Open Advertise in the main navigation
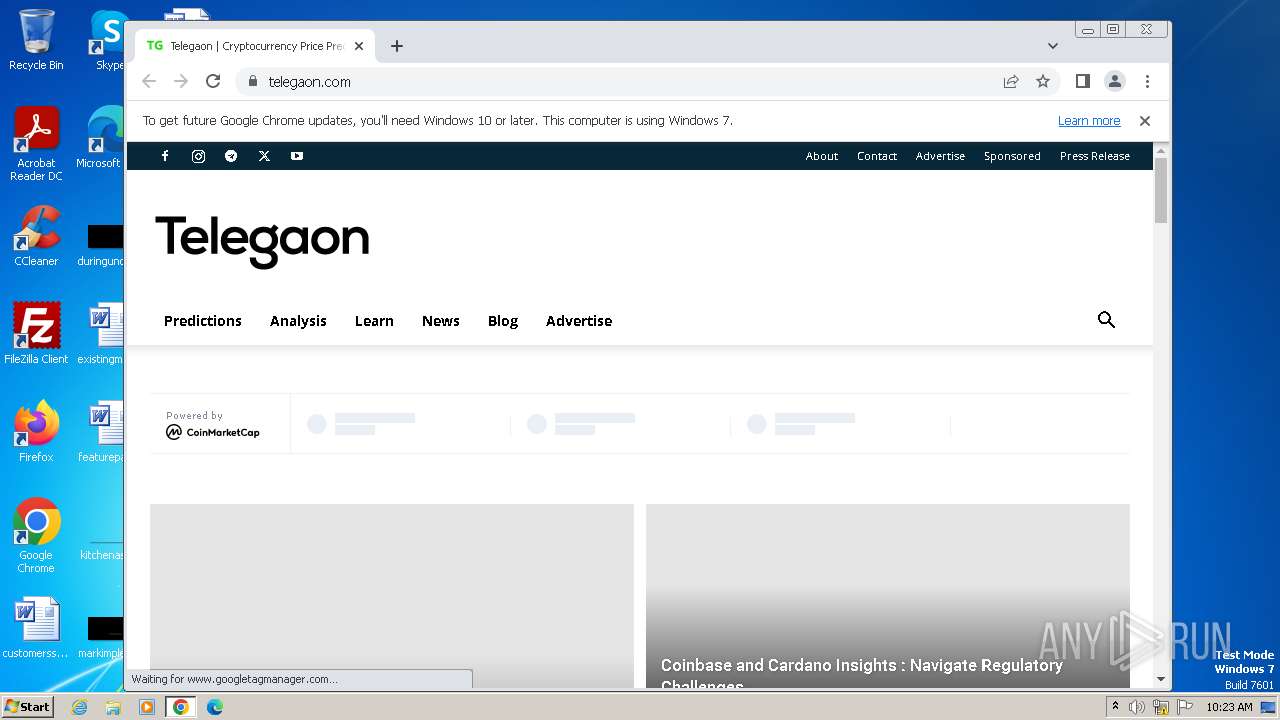 click(579, 321)
